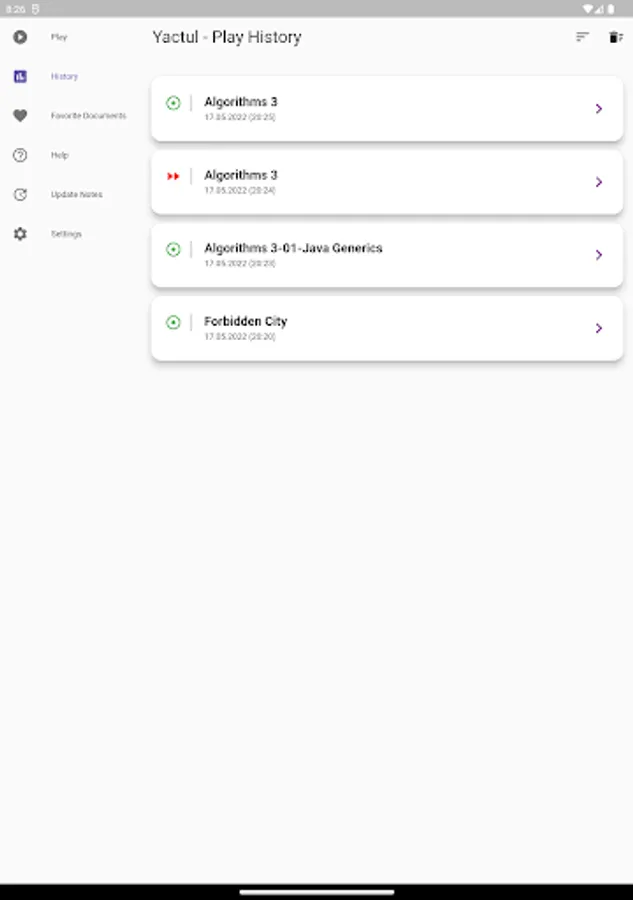
Task: Click green status icon for Forbidden City
Action: [173, 322]
